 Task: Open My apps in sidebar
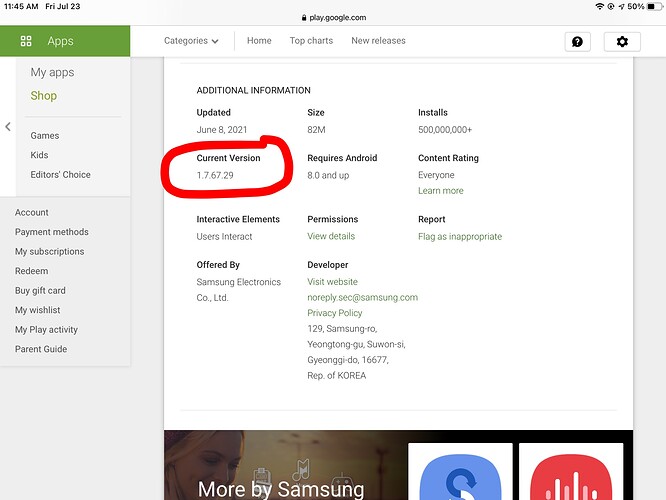click(52, 72)
